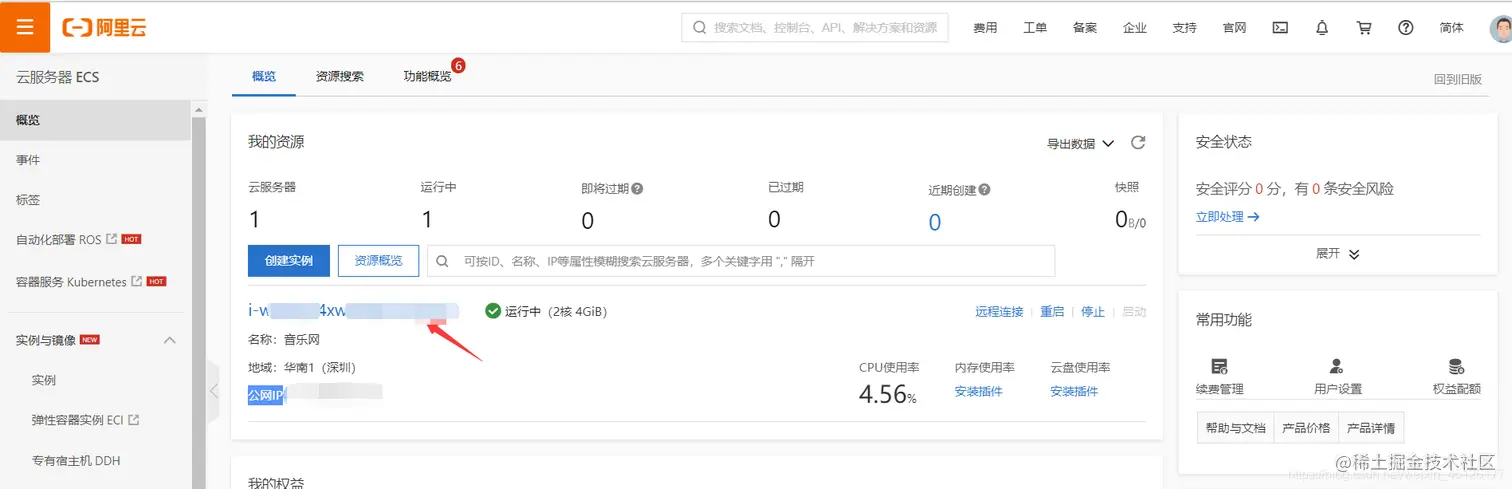This screenshot has height=489, width=1512.
Task: Open 功能概览 tab
Action: (x=427, y=76)
